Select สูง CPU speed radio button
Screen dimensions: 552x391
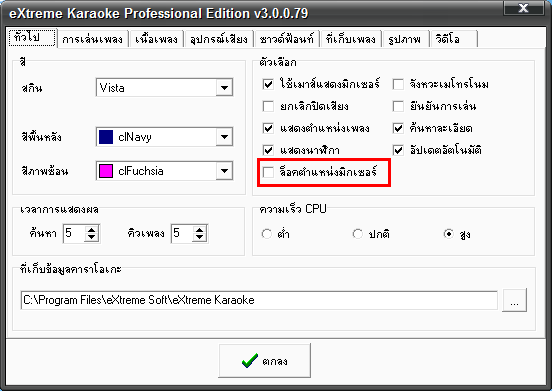coord(448,234)
